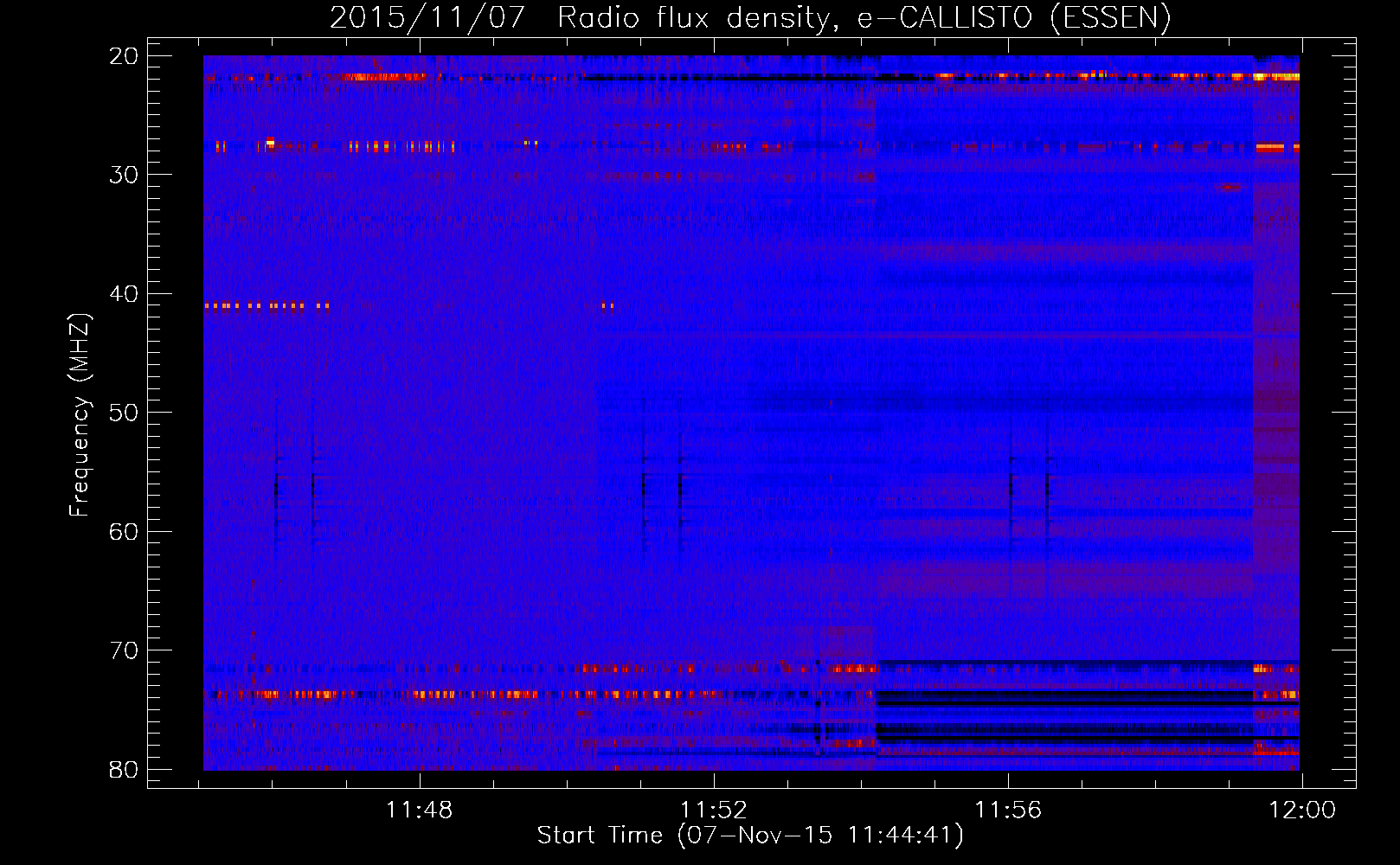Click the "Frequency (MHZ)" y-axis label
Viewport: 1400px width, 865px height.
80,415
